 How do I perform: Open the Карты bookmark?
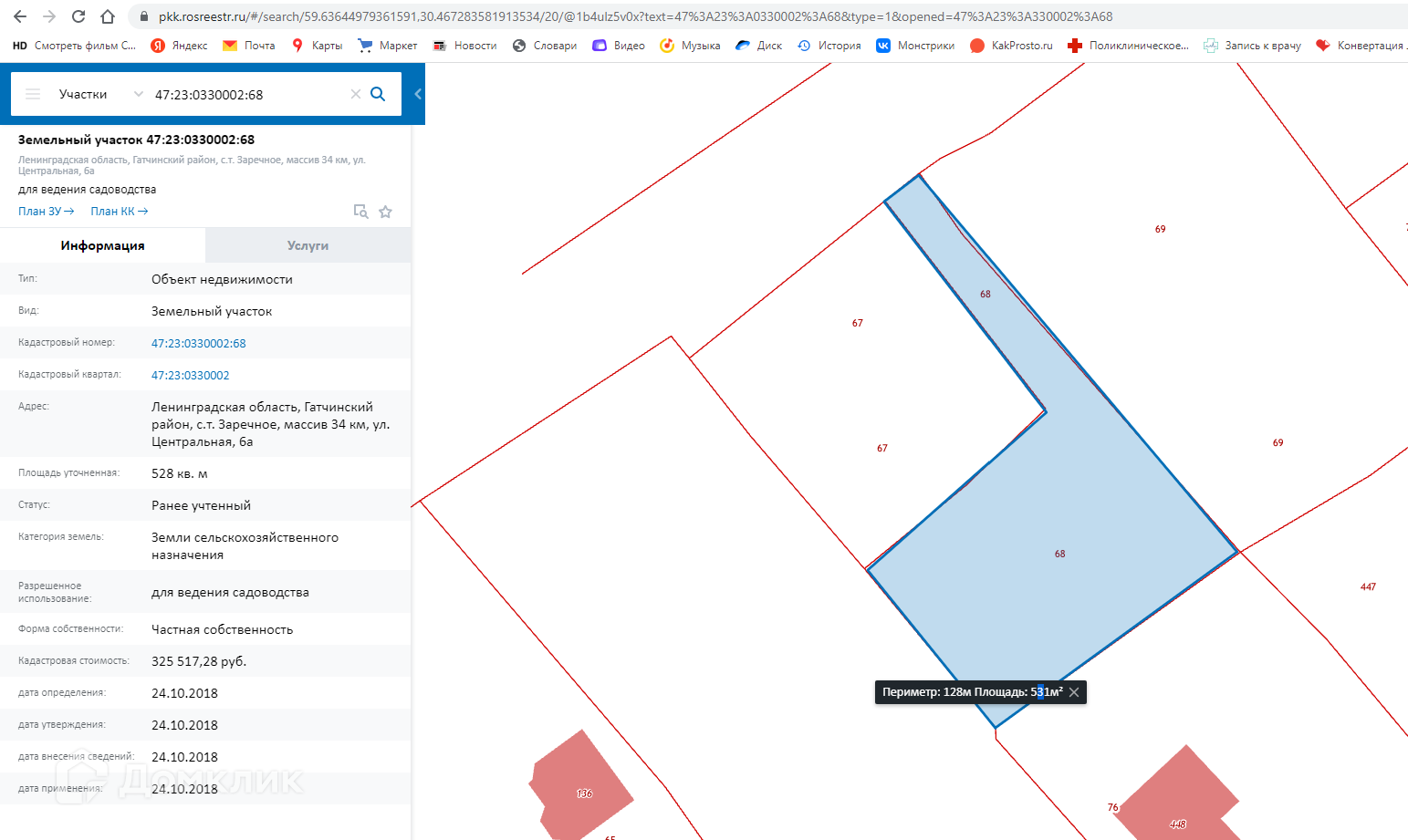click(x=317, y=45)
